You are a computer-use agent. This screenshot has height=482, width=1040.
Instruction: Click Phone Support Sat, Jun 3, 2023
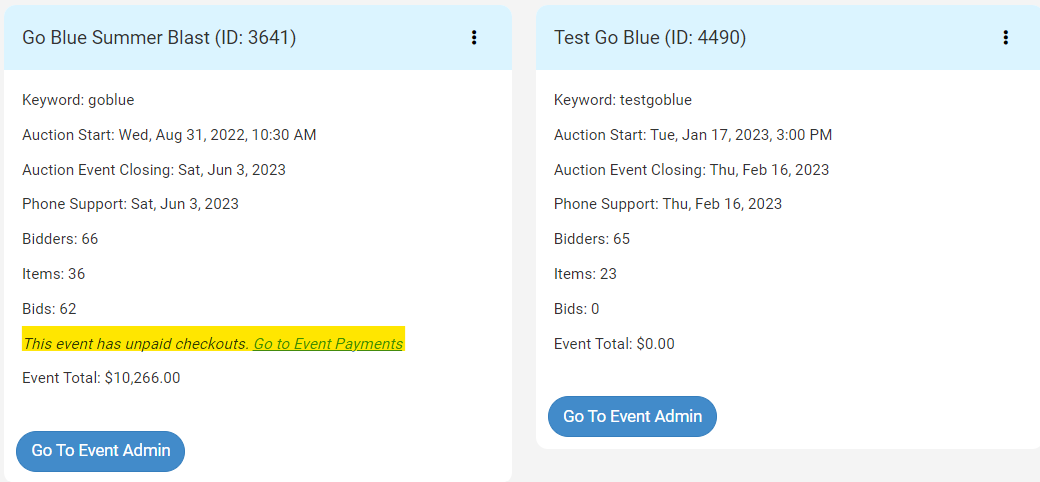[130, 204]
